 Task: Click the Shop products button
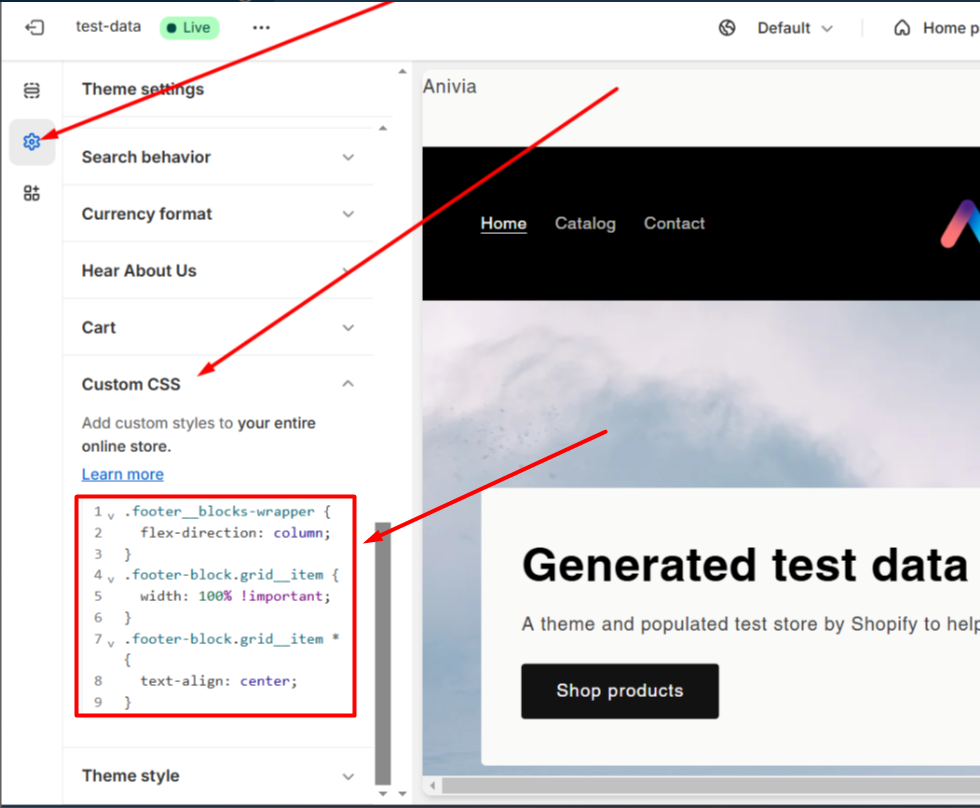click(x=620, y=691)
